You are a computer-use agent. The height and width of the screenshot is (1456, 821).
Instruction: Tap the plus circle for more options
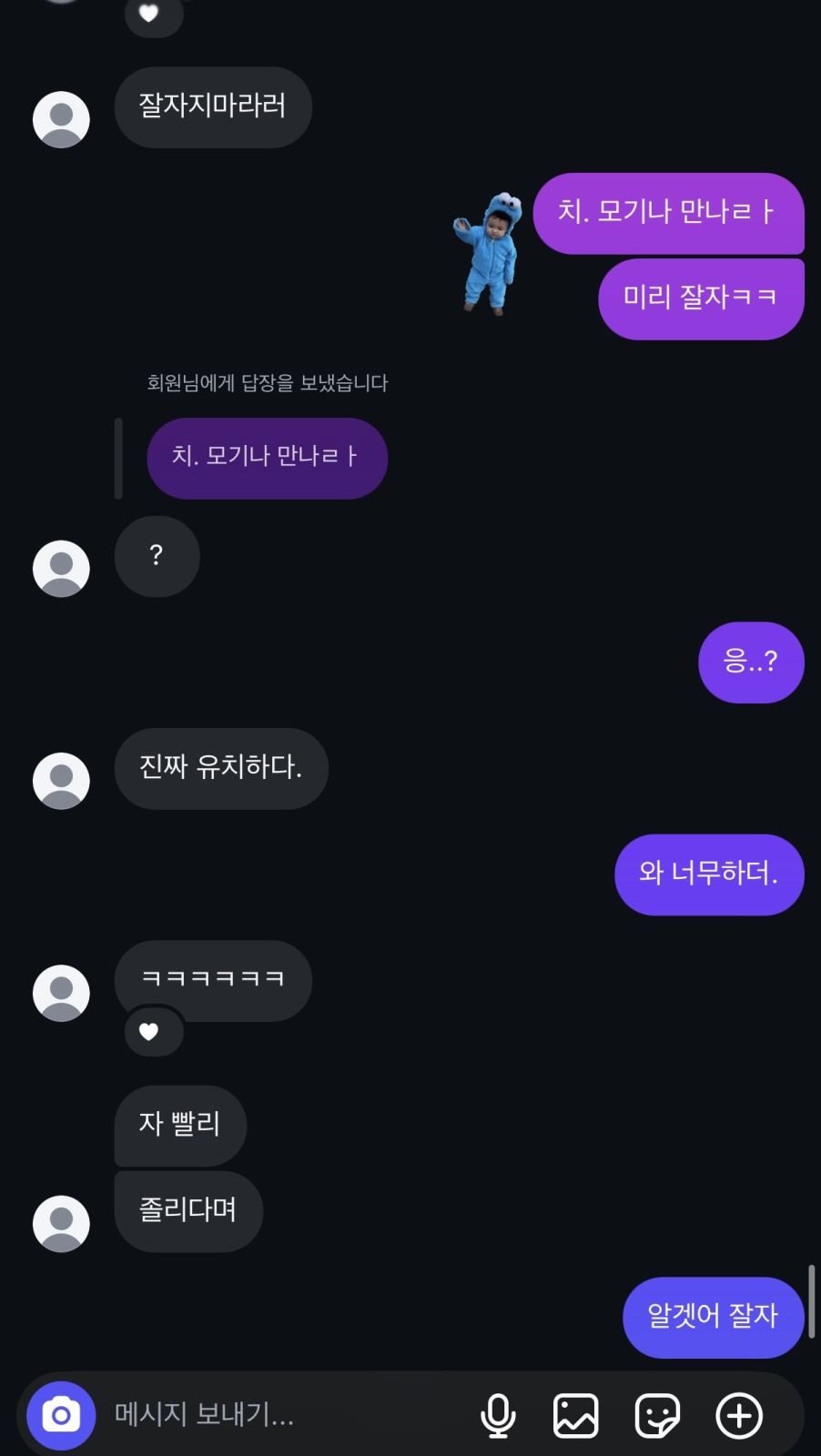(x=739, y=1416)
